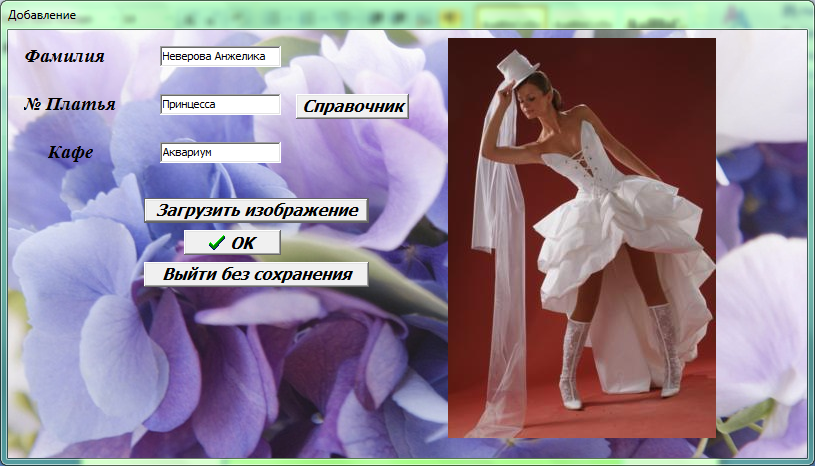Focus the № Платья field with Принцесса

click(x=220, y=104)
